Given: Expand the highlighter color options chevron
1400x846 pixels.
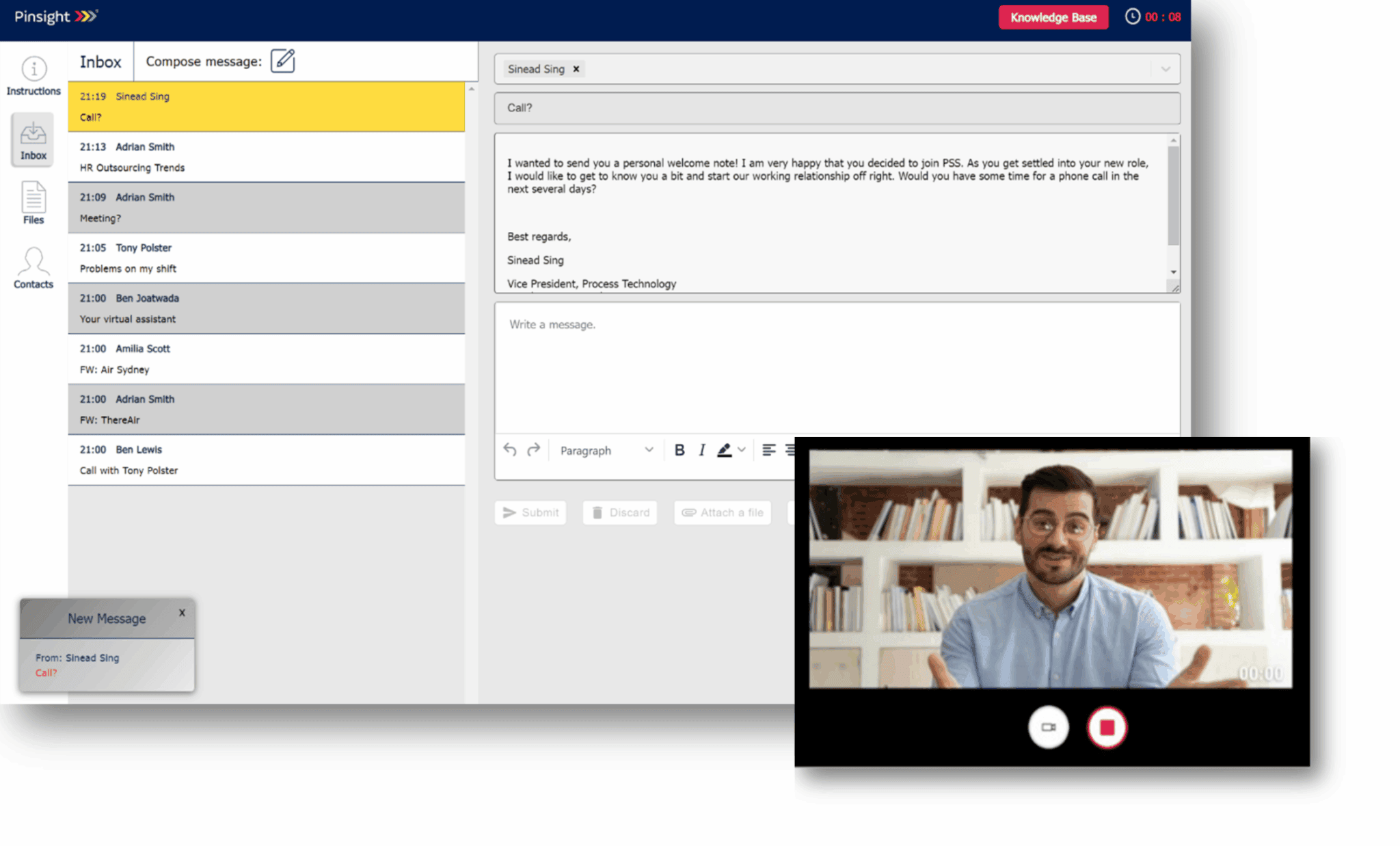Looking at the screenshot, I should pos(742,449).
